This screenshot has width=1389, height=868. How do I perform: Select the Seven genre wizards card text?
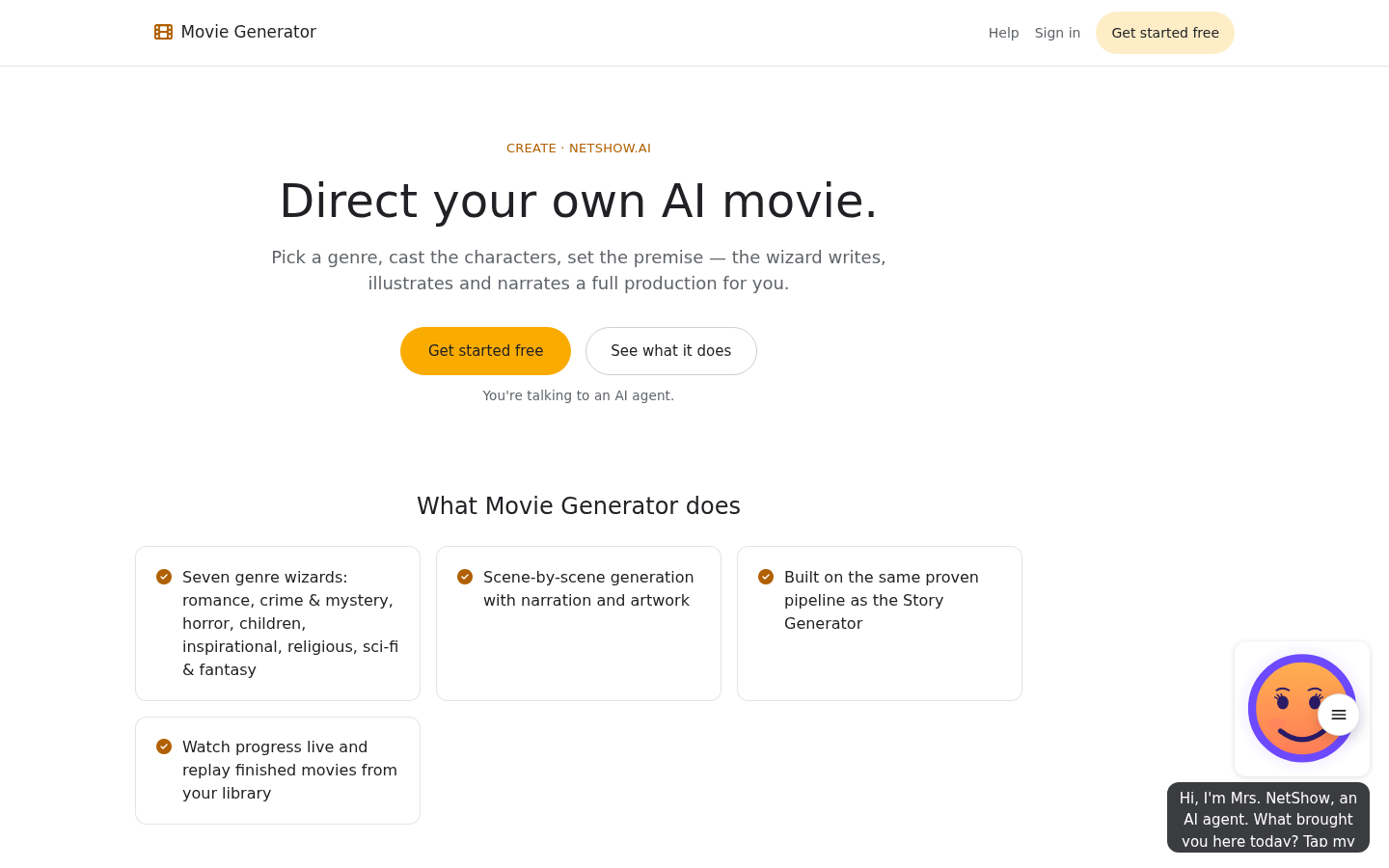[x=290, y=623]
